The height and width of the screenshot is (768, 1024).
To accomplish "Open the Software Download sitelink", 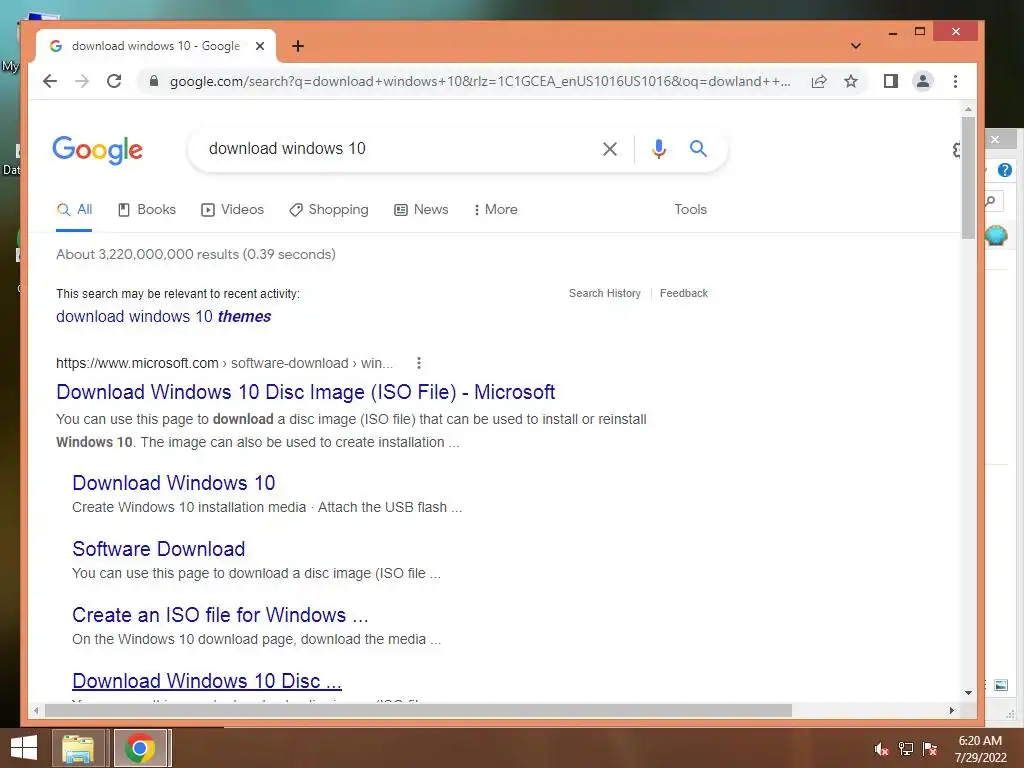I will tap(159, 549).
